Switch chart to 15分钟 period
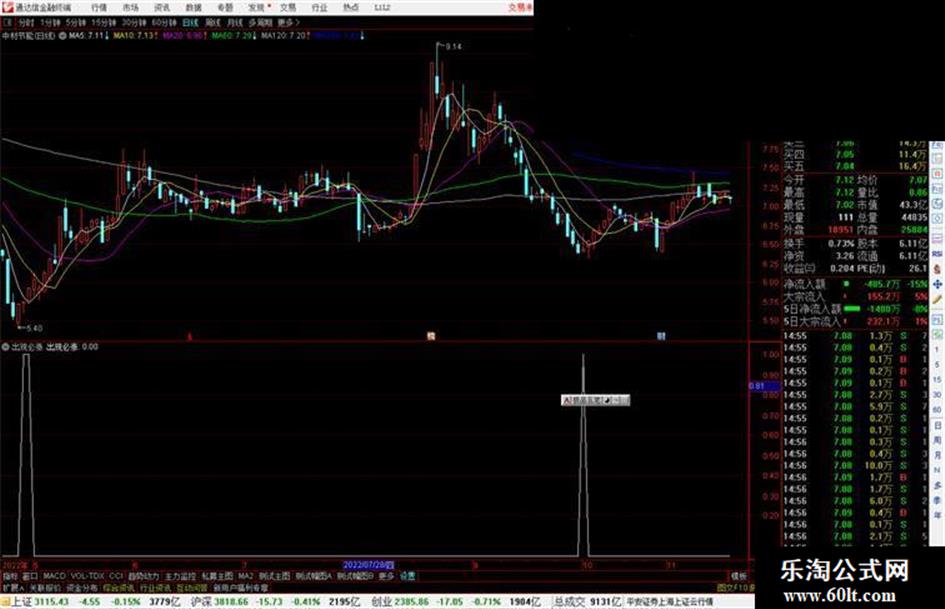The image size is (945, 609). 104,22
